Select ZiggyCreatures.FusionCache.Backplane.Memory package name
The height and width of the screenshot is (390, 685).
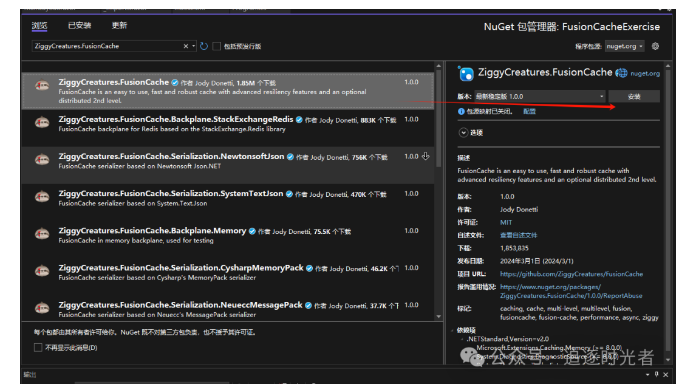152,231
